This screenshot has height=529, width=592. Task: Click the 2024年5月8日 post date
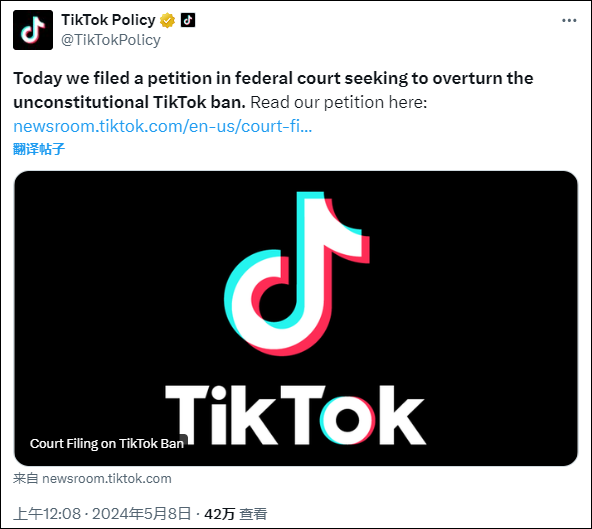pyautogui.click(x=142, y=514)
